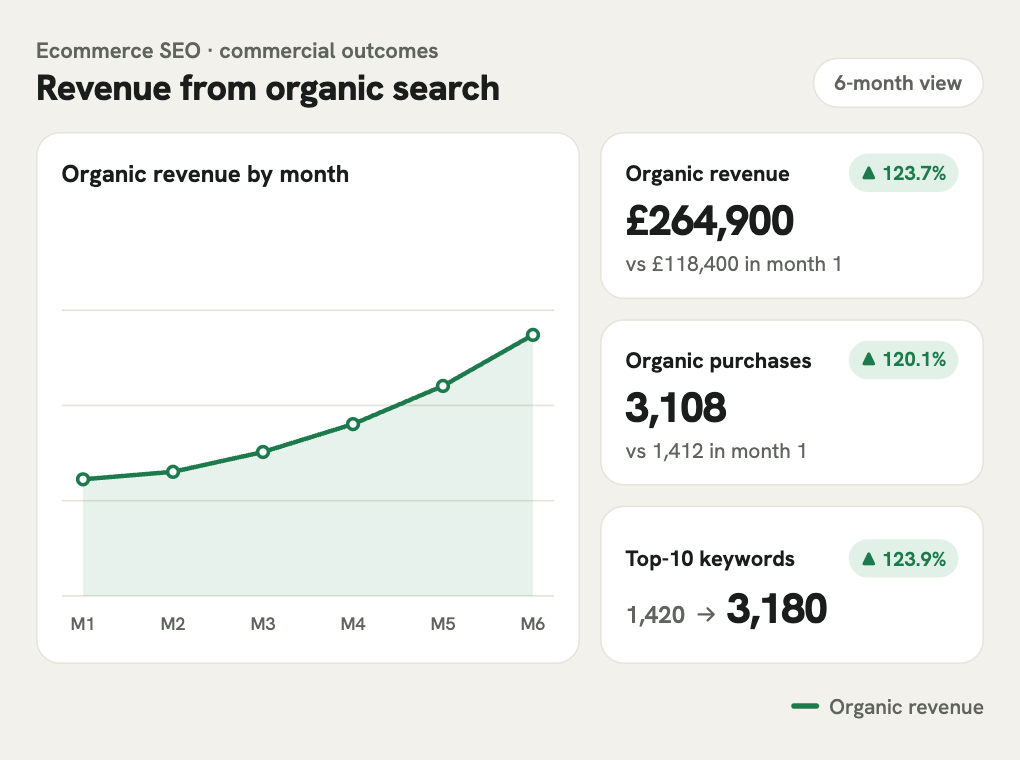Click the M3 axis label
The image size is (1020, 760).
click(263, 624)
